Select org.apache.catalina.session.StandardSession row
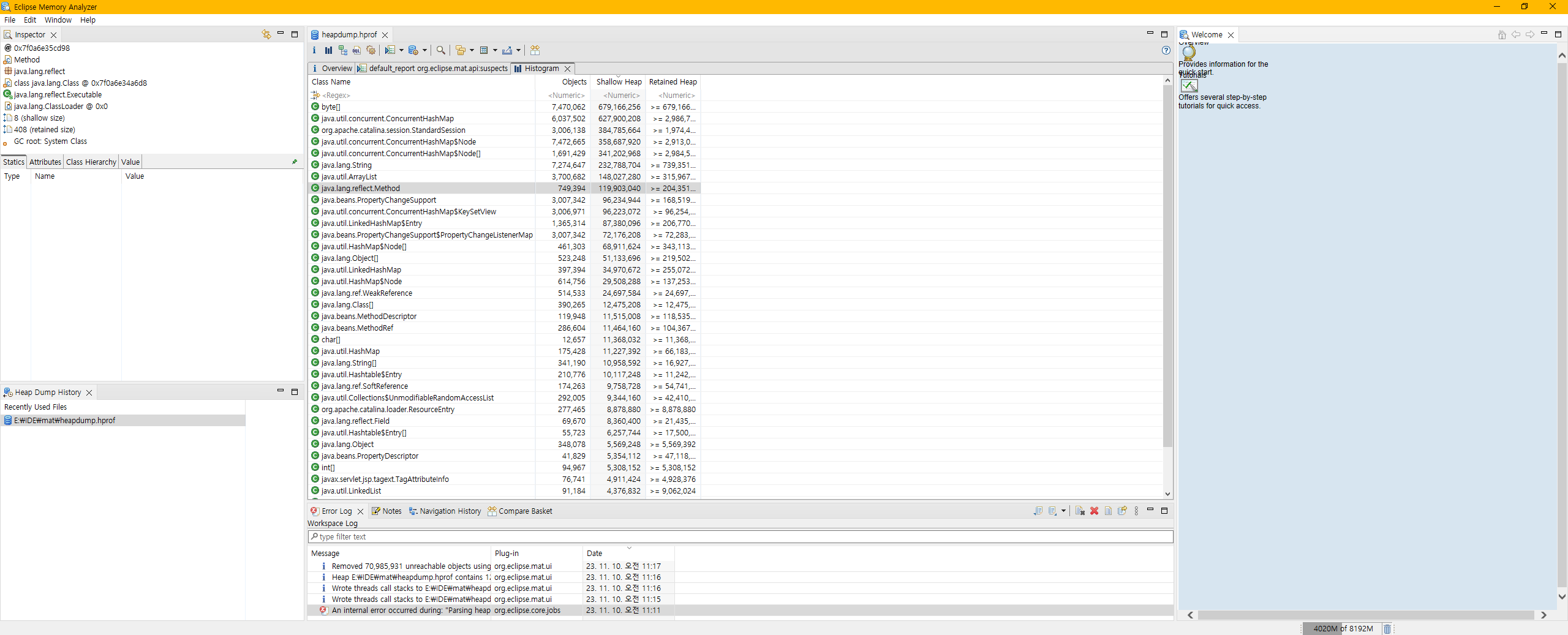The image size is (1568, 635). (504, 130)
